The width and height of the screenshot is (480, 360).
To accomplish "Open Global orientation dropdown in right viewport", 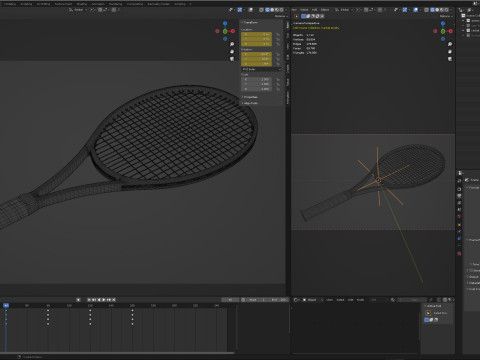I will click(x=344, y=10).
